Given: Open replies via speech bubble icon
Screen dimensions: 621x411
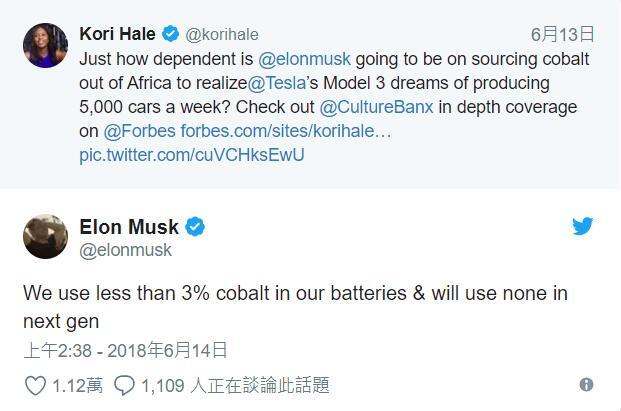Looking at the screenshot, I should coord(125,385).
